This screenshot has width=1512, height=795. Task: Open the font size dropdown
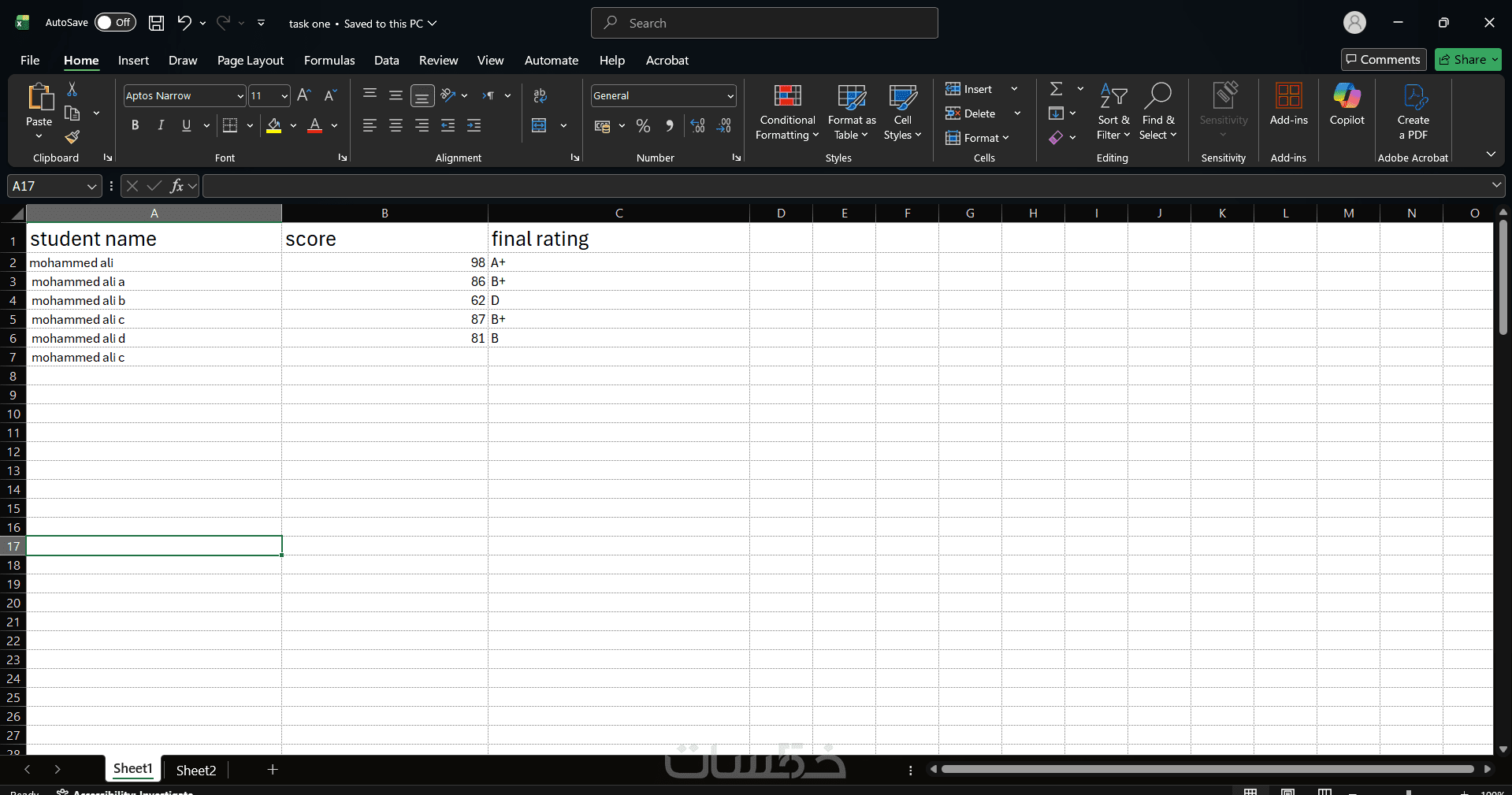coord(284,96)
